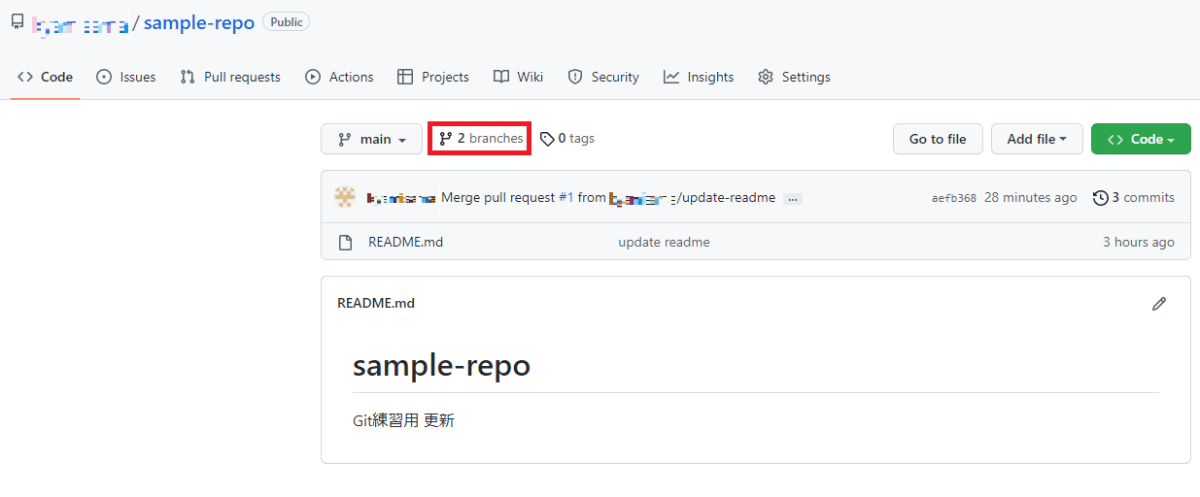Click the Git練習用 更新 text
Screen dimensions: 1200x497
tap(404, 421)
